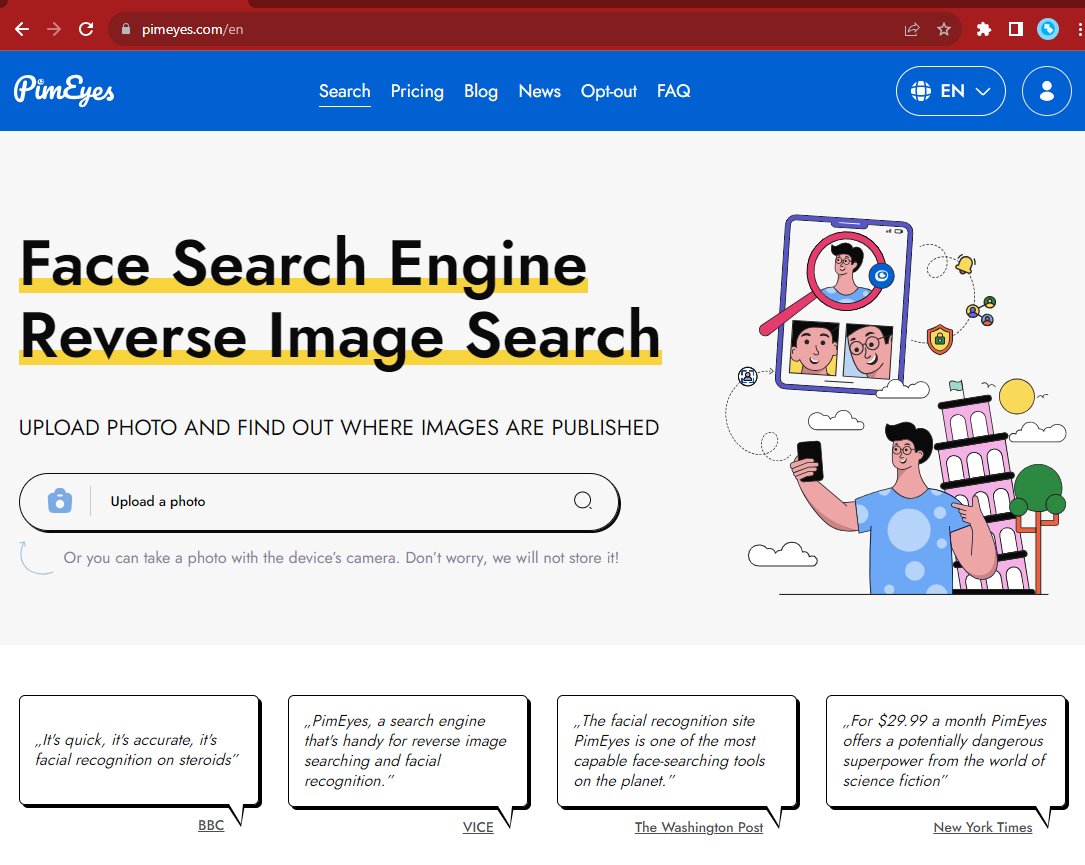Open the Blog nav item
This screenshot has height=865, width=1085.
[481, 91]
